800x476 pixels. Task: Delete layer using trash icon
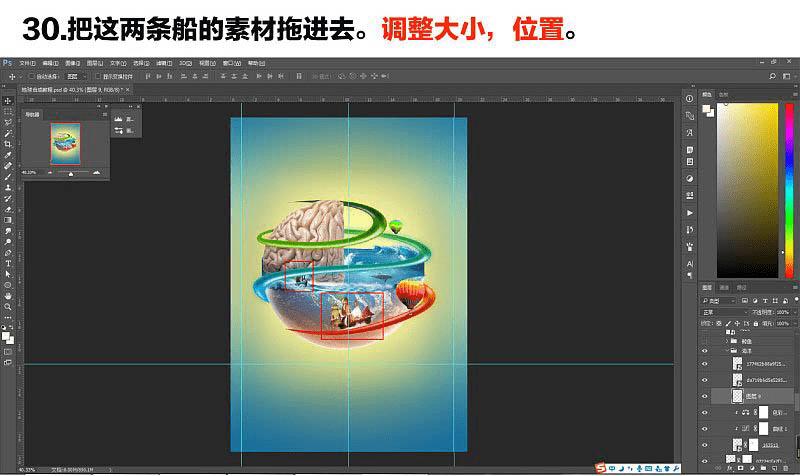coord(786,468)
